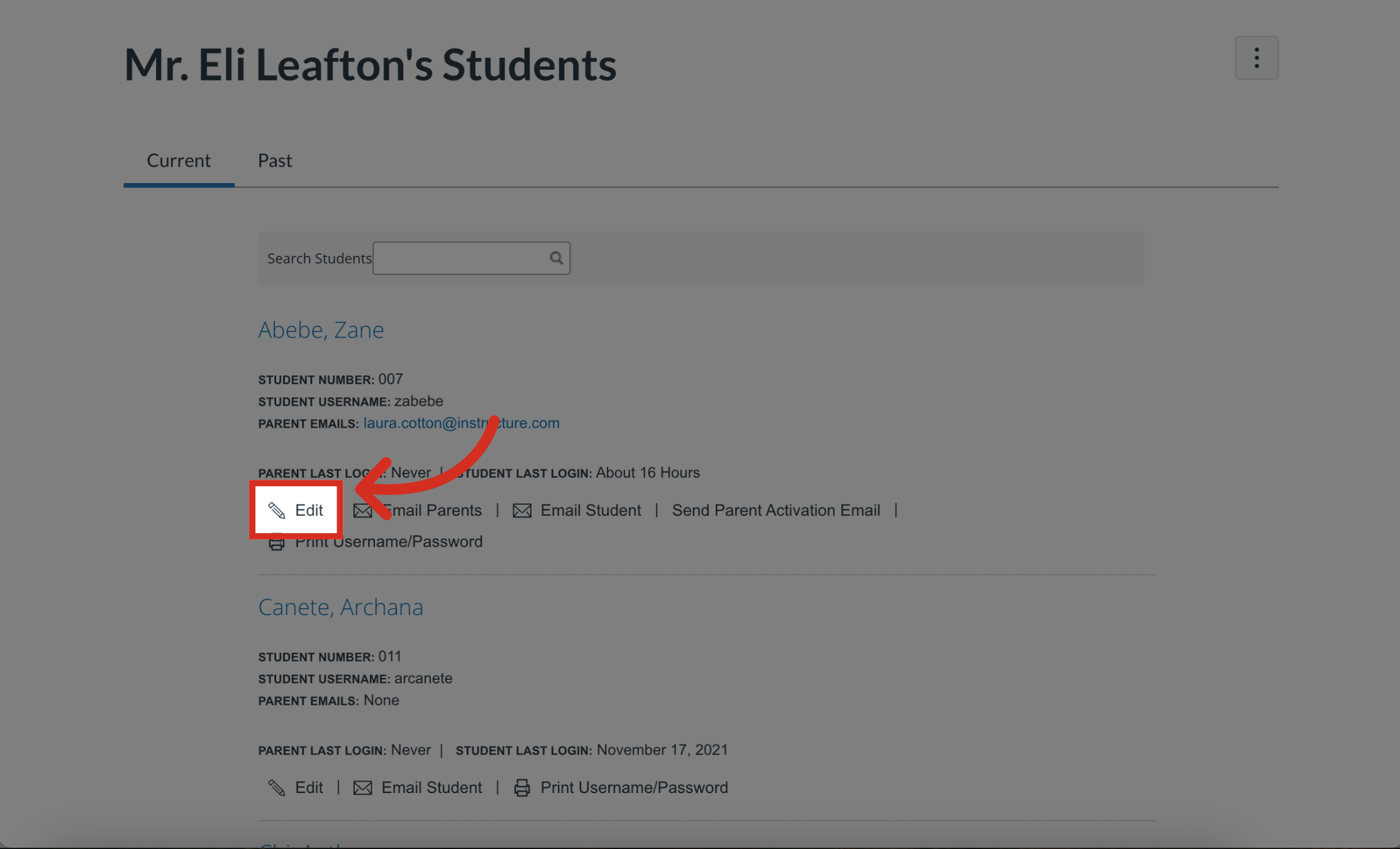Click the laura.cotton@instructure.com parent email
1400x849 pixels.
tap(461, 423)
